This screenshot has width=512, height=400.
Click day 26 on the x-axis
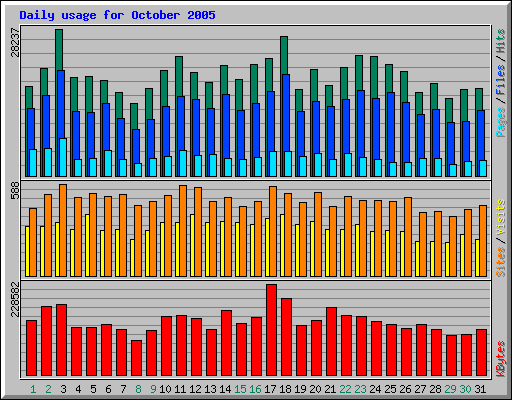(405, 389)
